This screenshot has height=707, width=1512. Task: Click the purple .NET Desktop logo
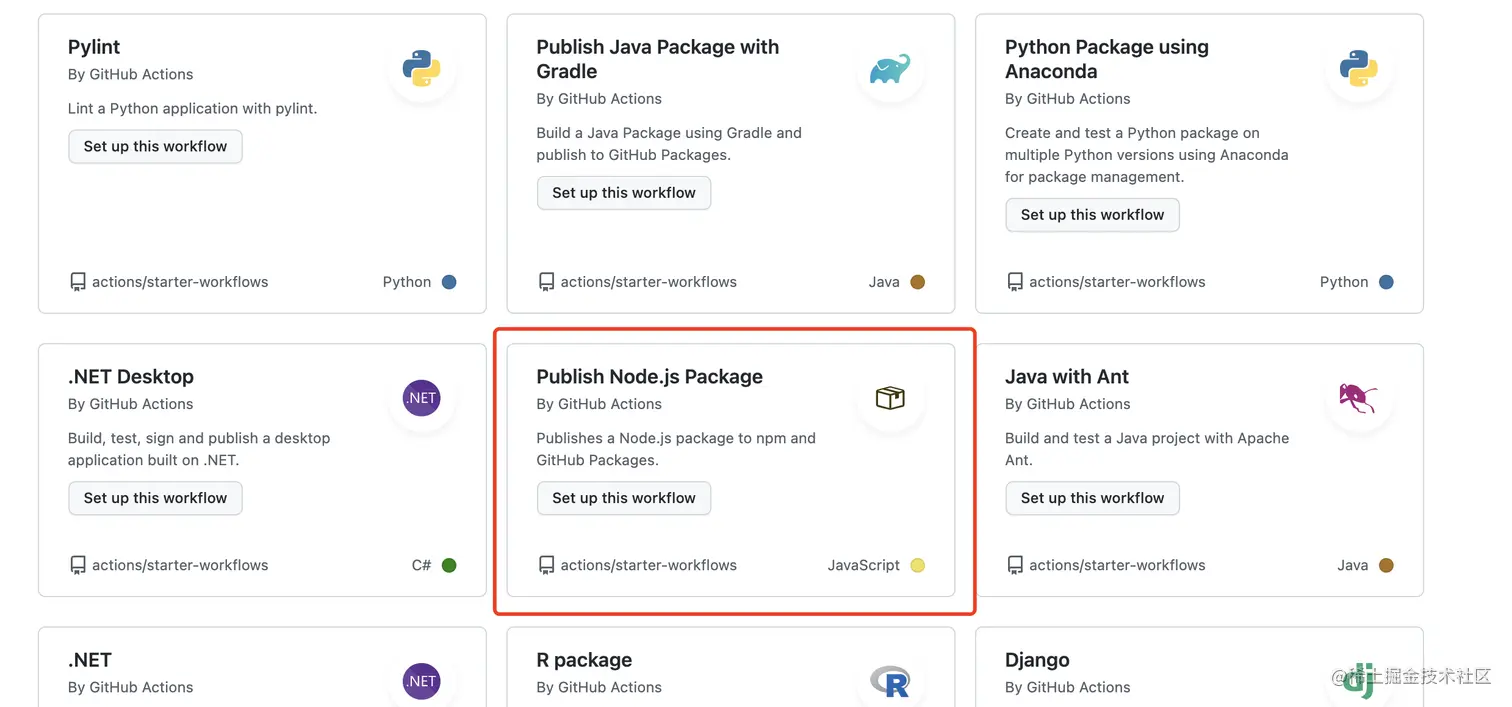pos(421,398)
